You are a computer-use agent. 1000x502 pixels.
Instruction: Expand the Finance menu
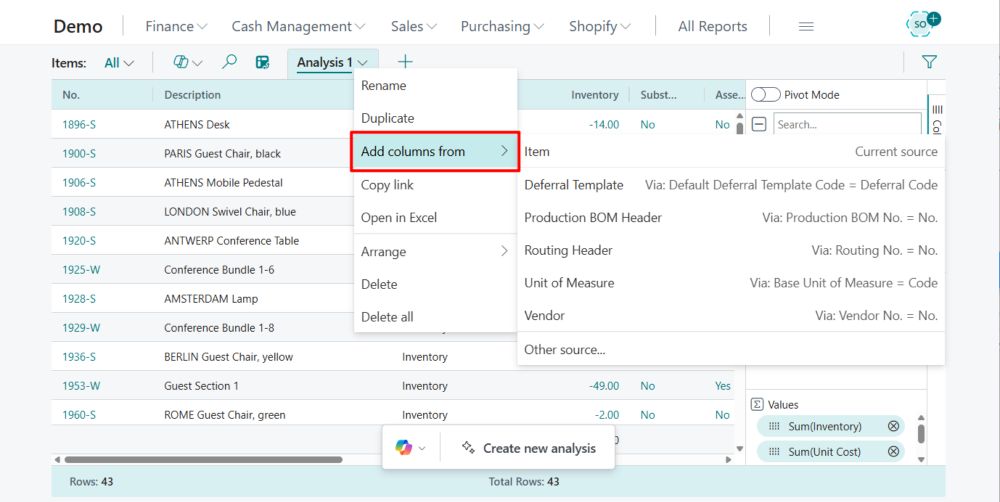click(x=176, y=26)
